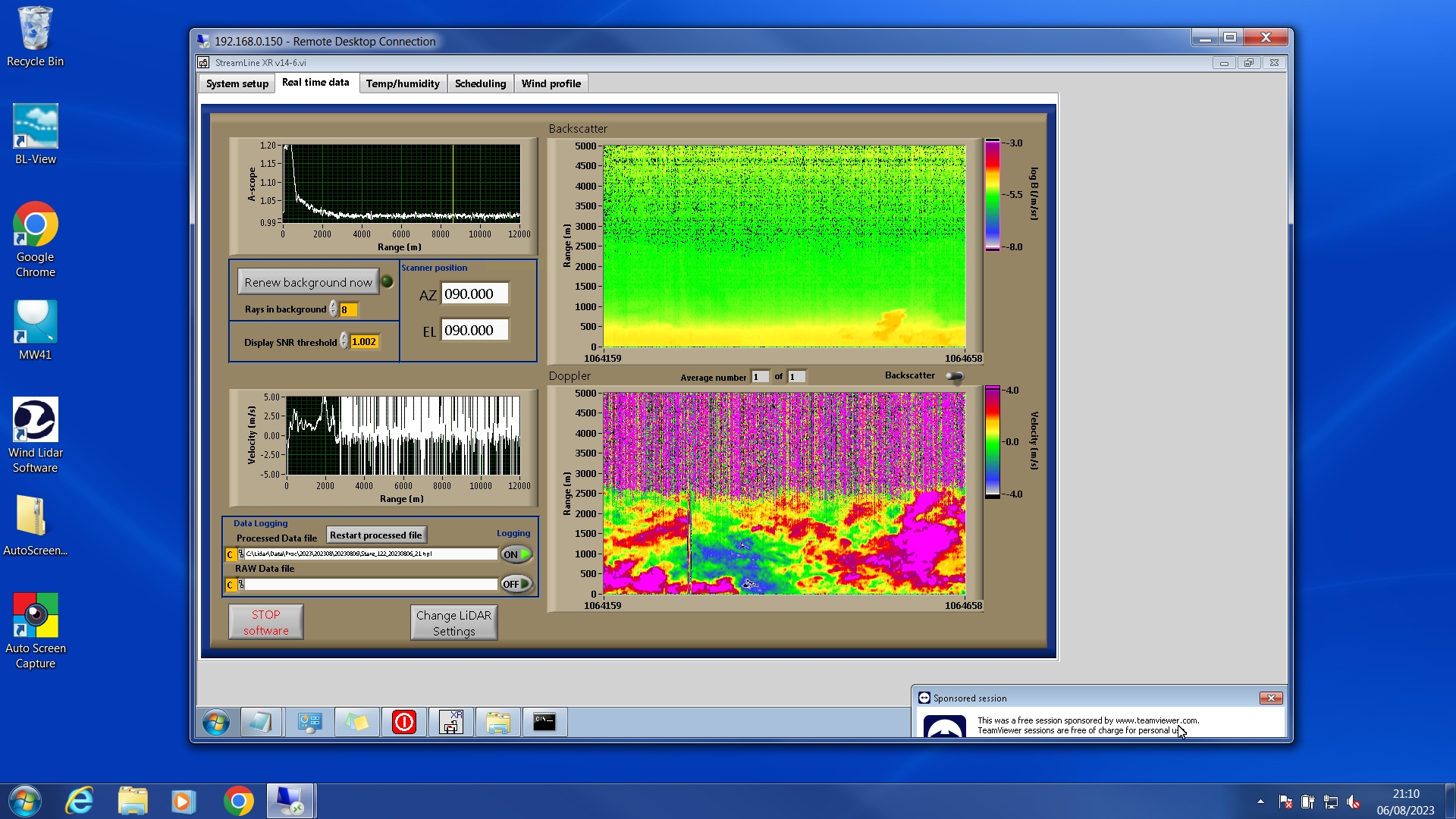Viewport: 1456px width, 819px height.
Task: Open the Scheduling tab
Action: click(480, 83)
